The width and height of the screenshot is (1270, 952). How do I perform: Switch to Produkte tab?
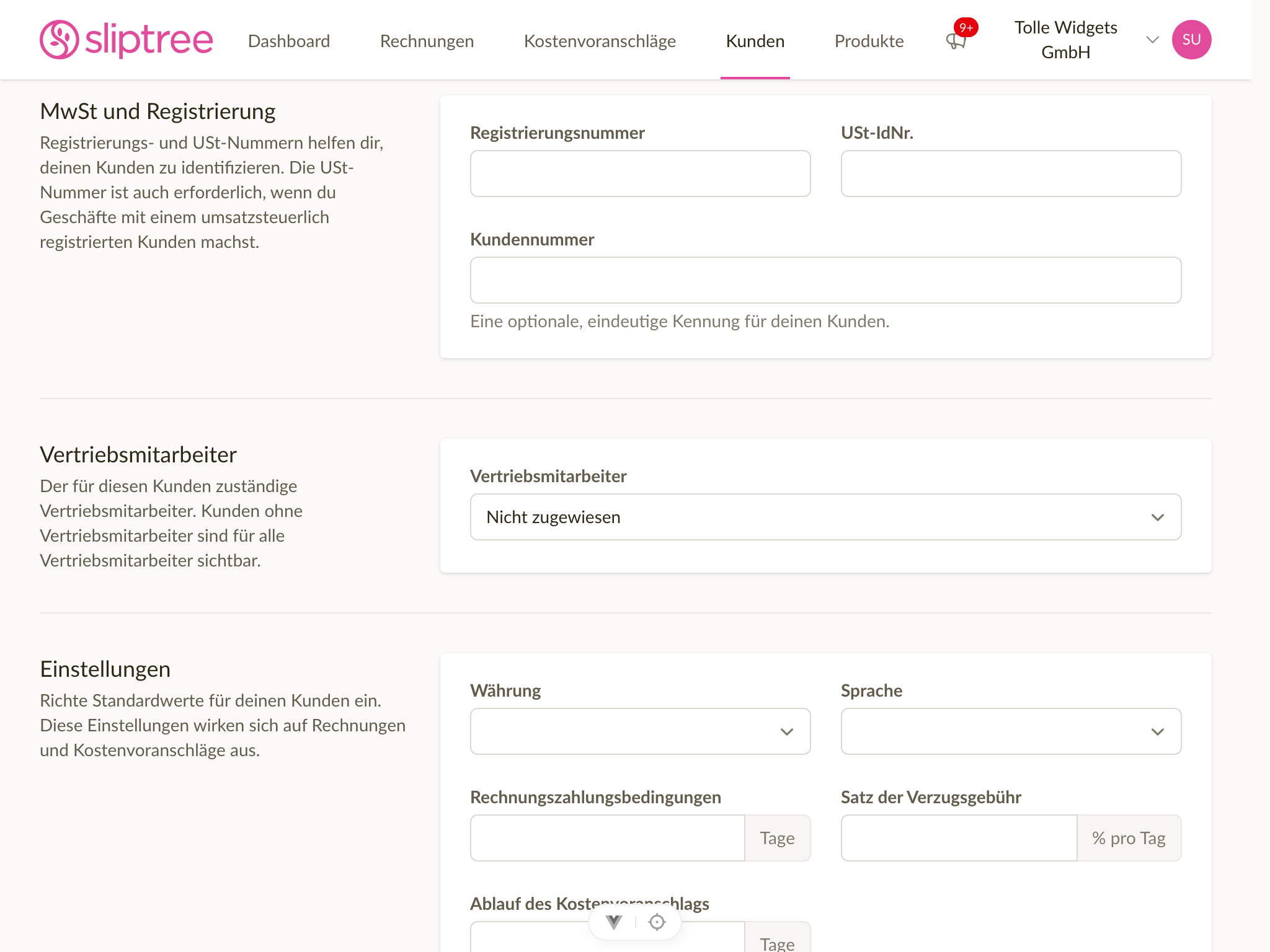[x=869, y=41]
